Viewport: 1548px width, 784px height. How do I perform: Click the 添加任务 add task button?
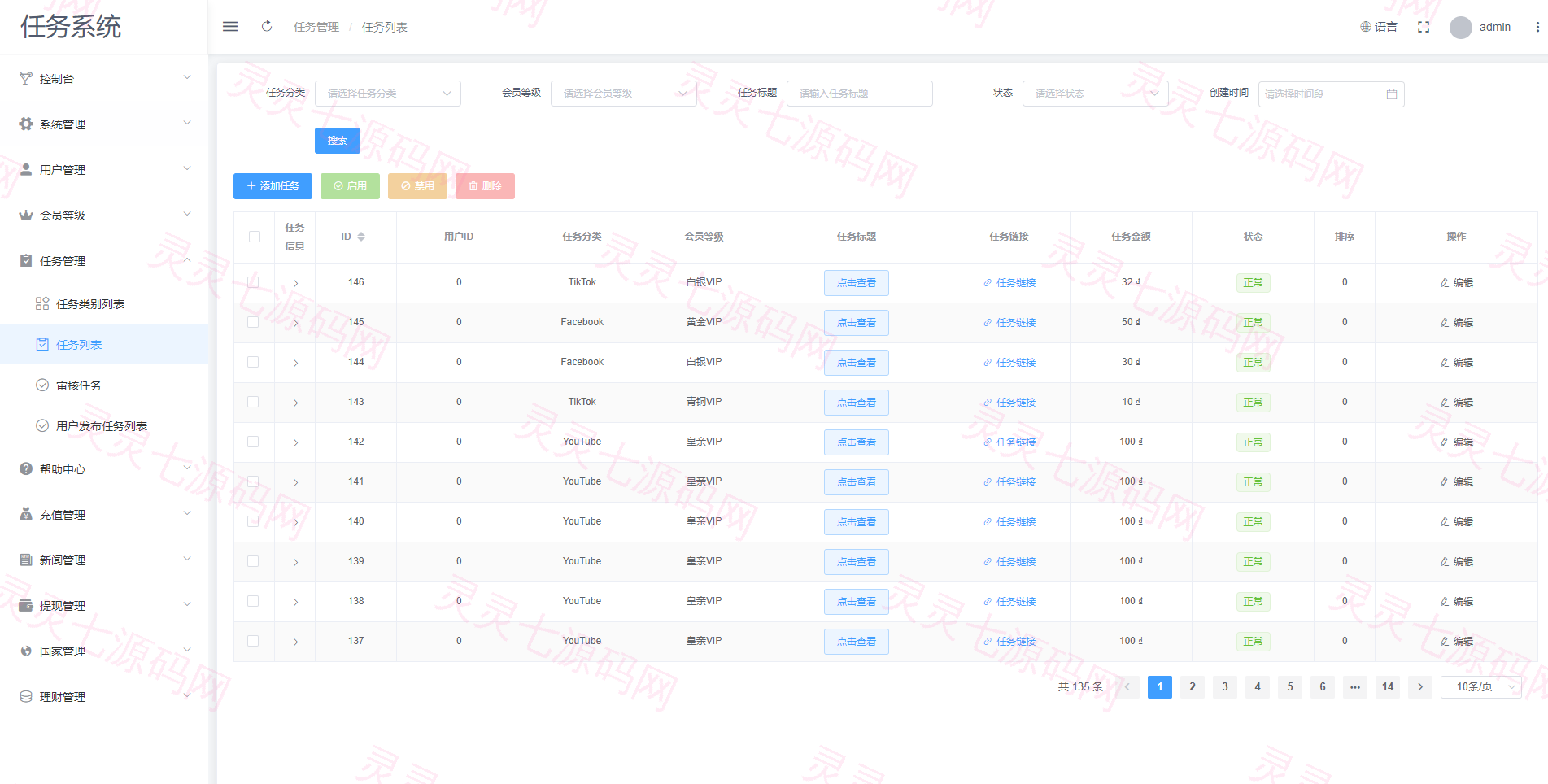click(273, 186)
